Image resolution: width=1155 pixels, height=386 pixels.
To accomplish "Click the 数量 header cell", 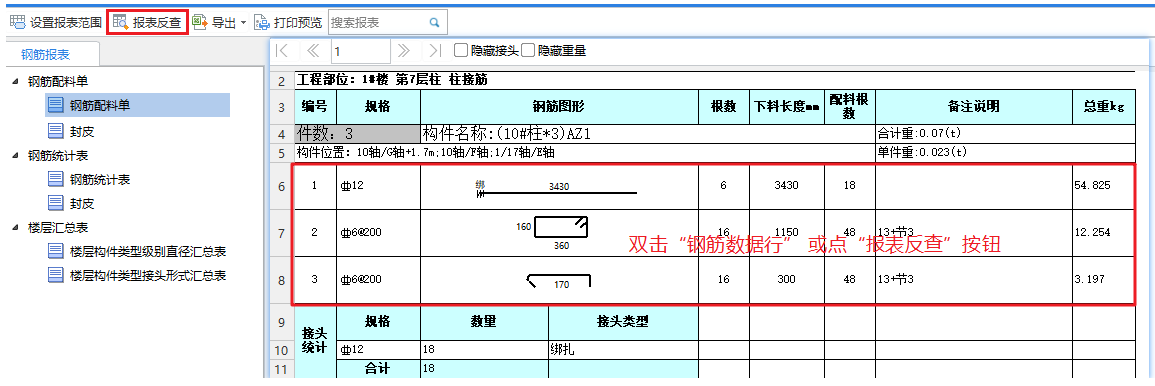I will click(x=485, y=322).
